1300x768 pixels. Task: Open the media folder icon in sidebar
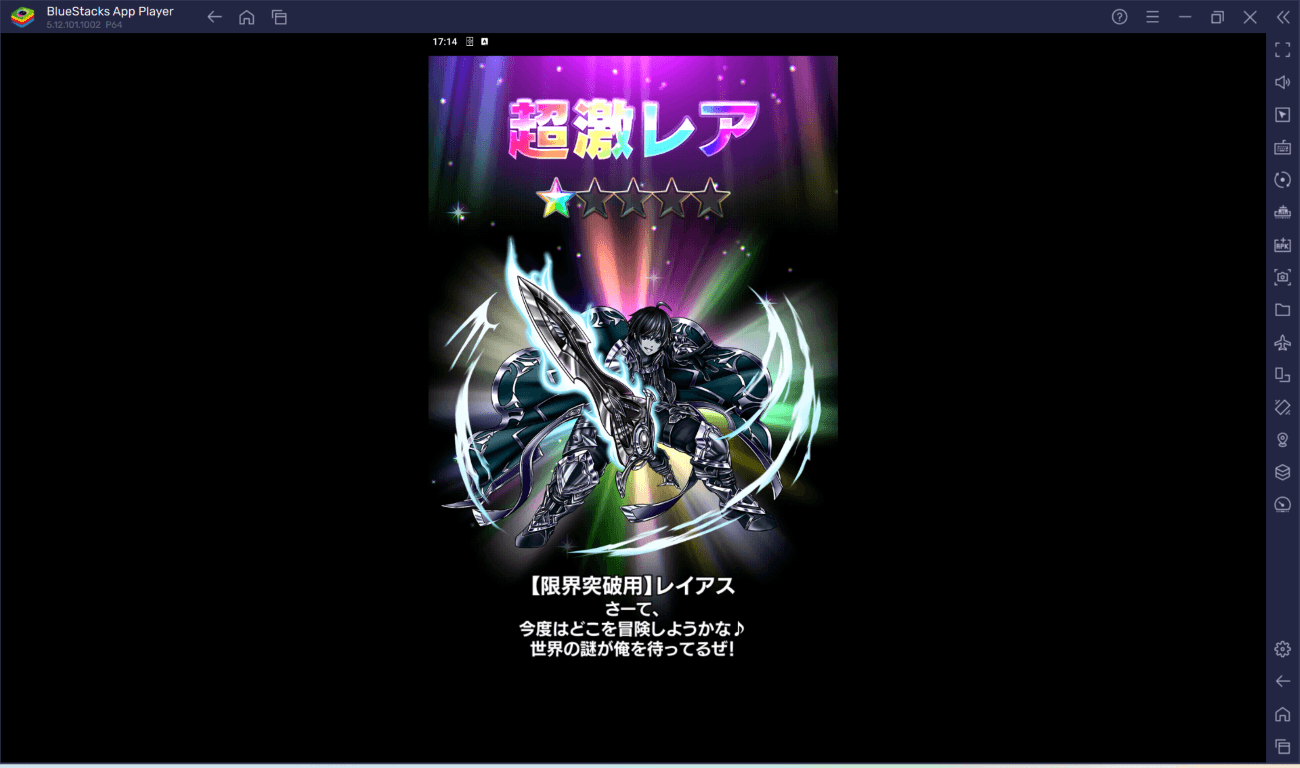point(1283,310)
